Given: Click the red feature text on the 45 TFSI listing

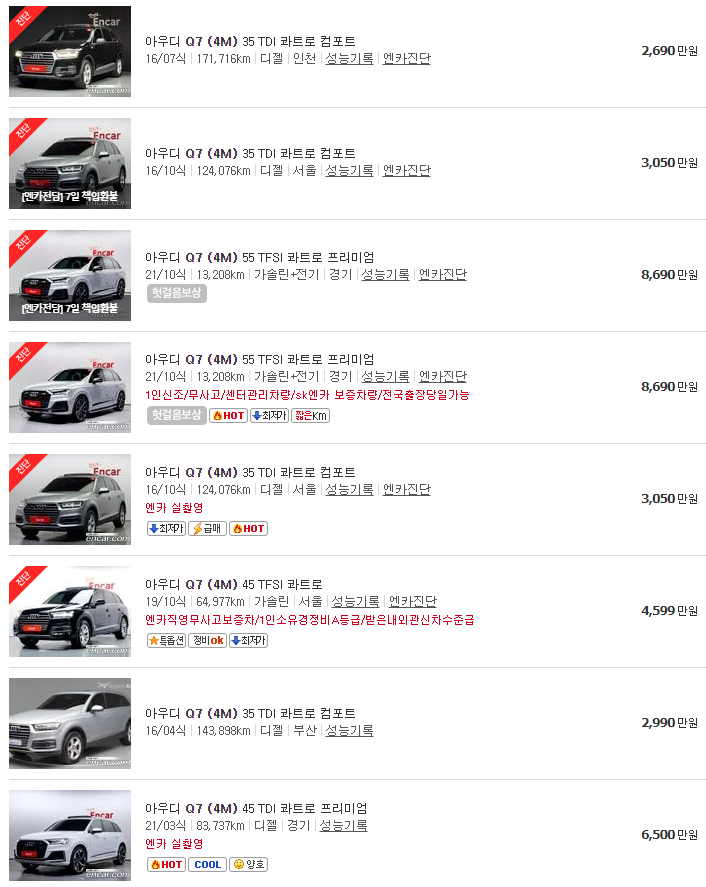Looking at the screenshot, I should click(x=300, y=620).
